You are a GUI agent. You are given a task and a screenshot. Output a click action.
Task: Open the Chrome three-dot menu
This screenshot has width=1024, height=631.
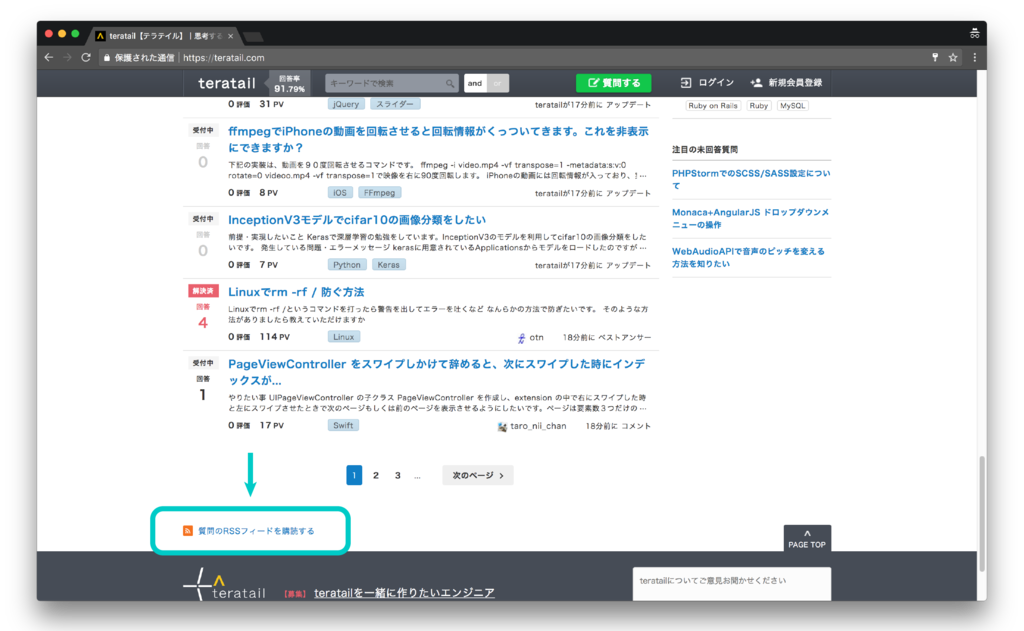tap(974, 57)
